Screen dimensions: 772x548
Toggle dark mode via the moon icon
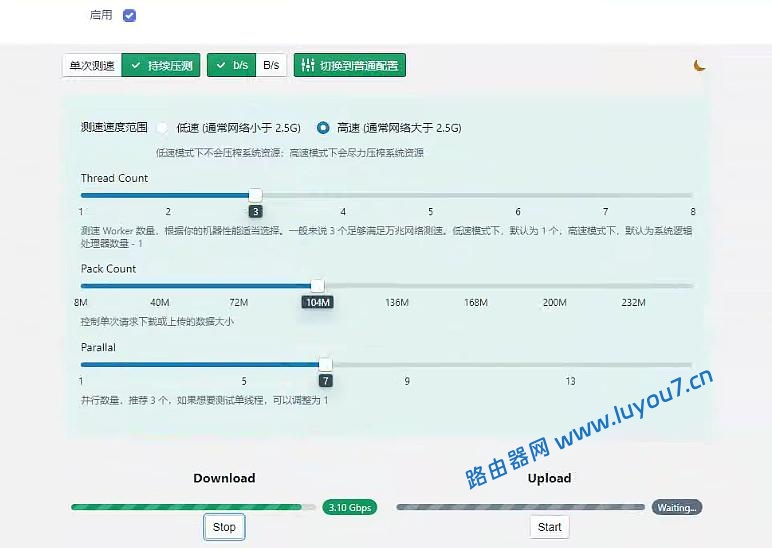(x=699, y=65)
